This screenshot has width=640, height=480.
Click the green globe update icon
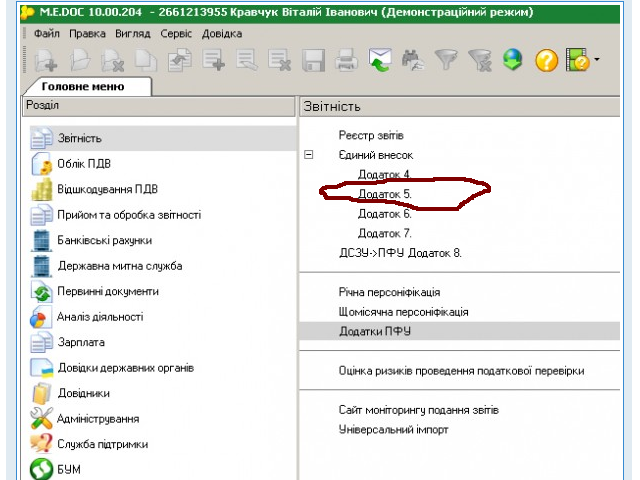512,61
